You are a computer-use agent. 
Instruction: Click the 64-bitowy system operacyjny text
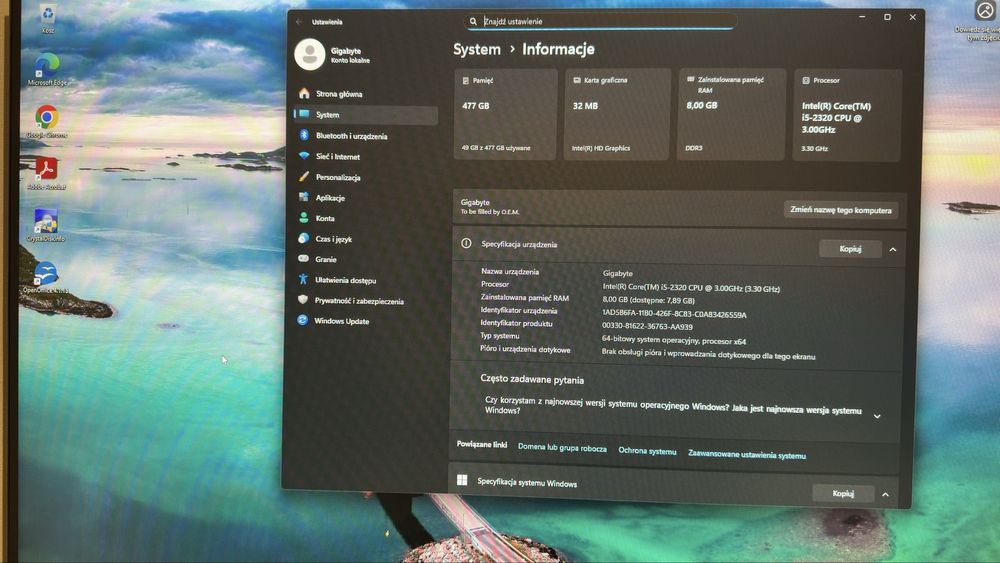673,340
